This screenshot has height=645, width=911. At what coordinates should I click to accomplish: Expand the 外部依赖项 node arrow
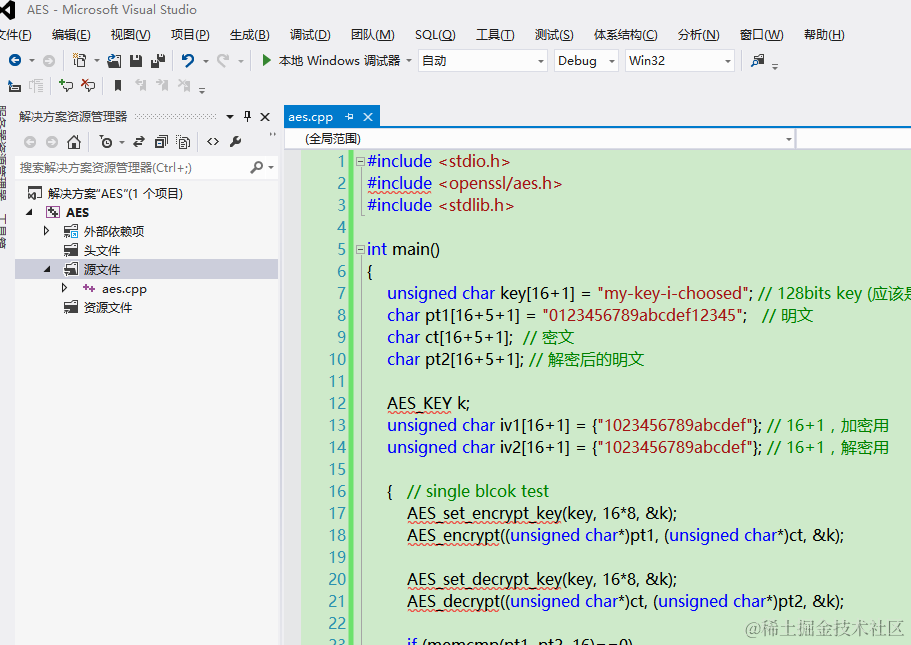[46, 231]
